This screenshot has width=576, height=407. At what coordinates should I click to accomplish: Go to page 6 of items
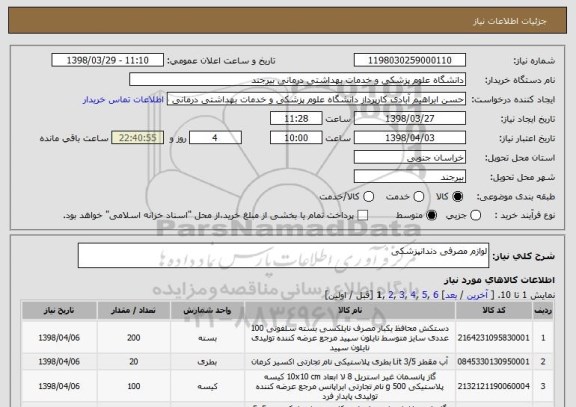pyautogui.click(x=436, y=295)
